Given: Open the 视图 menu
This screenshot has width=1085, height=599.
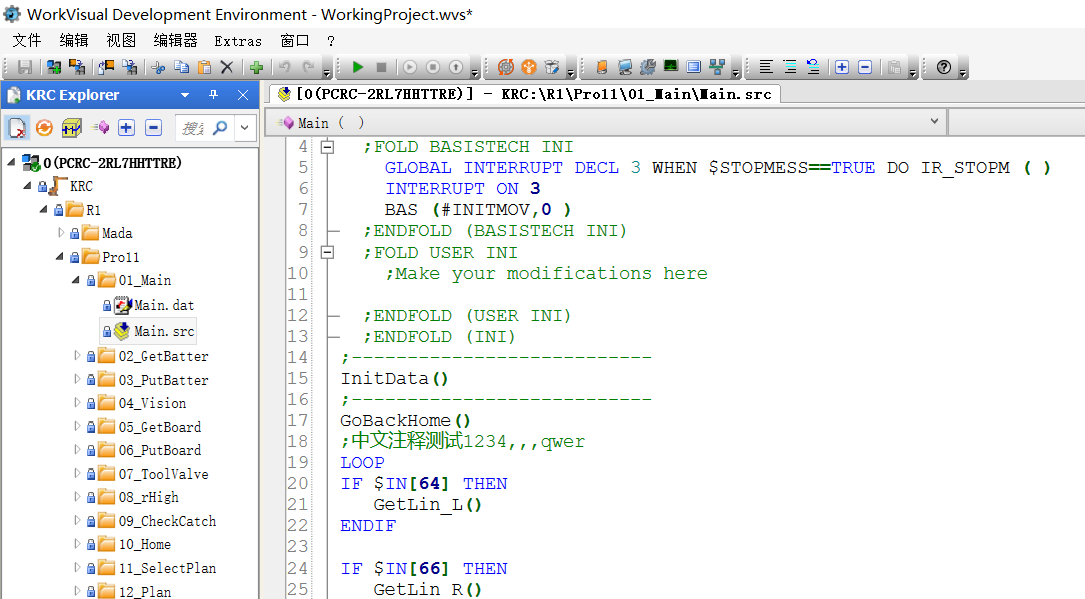Looking at the screenshot, I should [121, 41].
